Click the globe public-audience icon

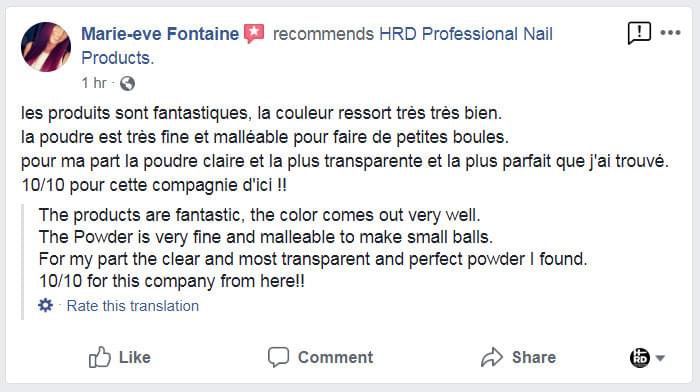[127, 83]
